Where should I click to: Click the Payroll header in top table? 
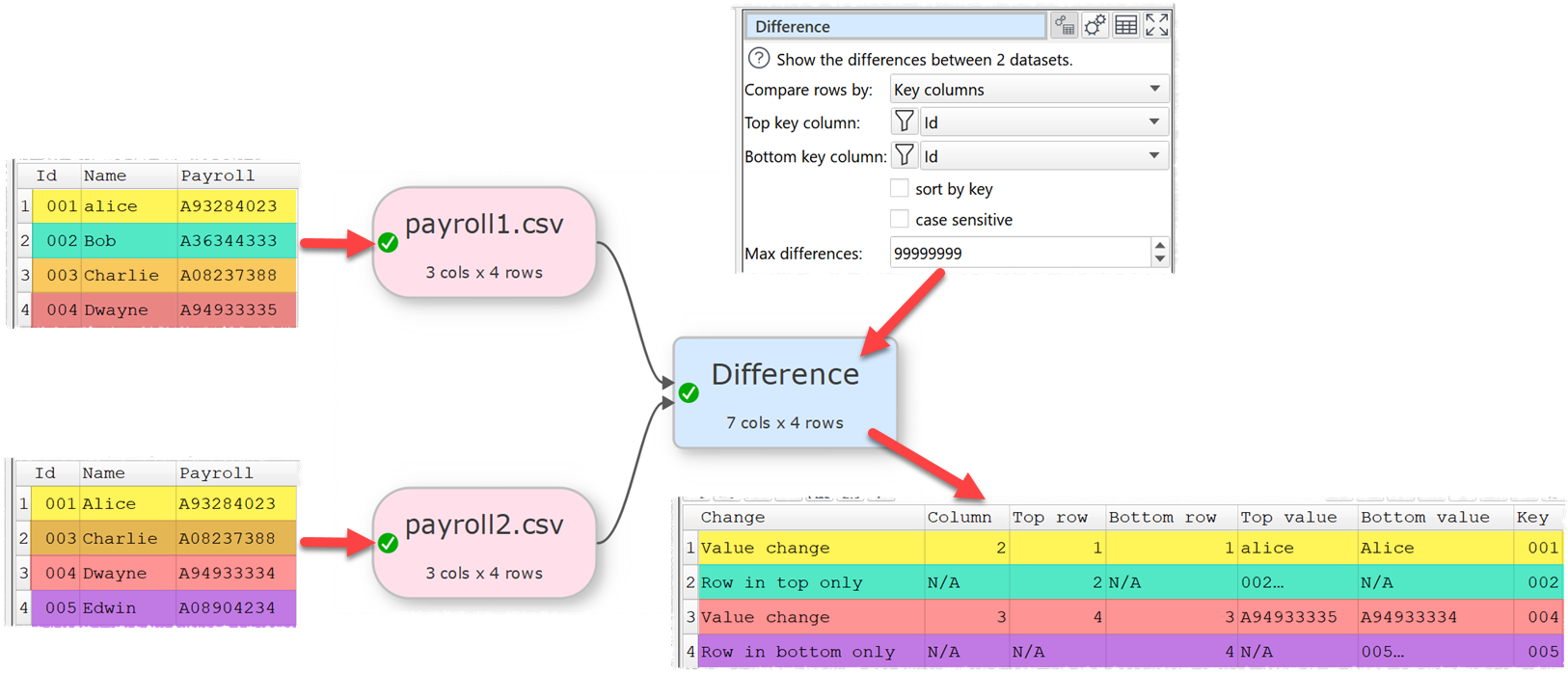[218, 175]
